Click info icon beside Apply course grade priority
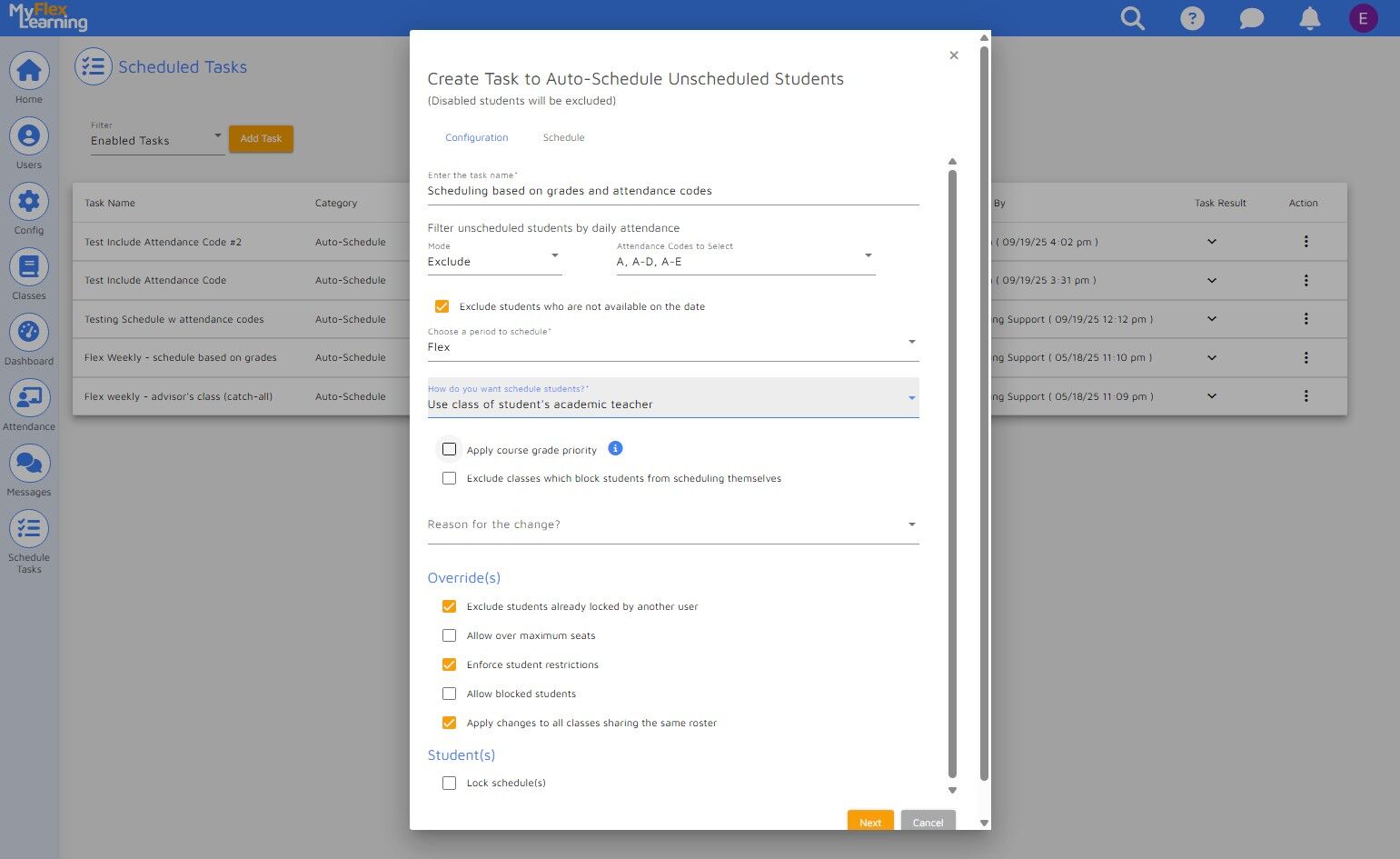The height and width of the screenshot is (859, 1400). tap(615, 448)
